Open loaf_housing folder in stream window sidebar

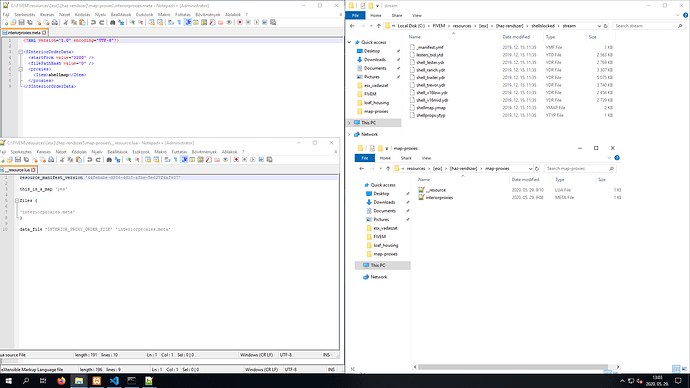point(376,102)
